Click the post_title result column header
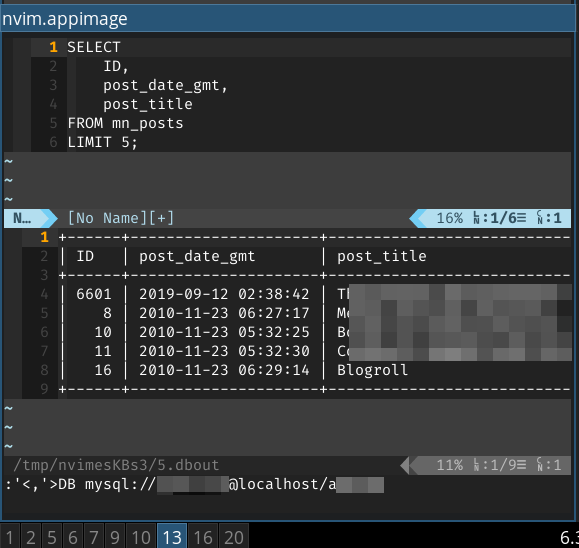579x548 pixels. tap(382, 256)
